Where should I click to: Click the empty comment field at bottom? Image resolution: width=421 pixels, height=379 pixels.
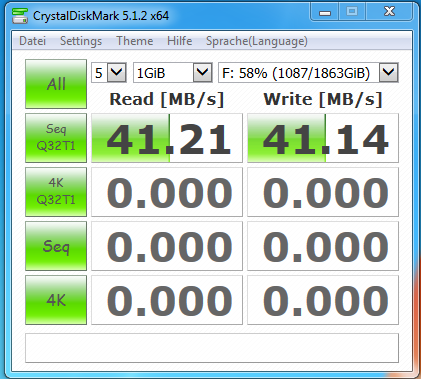(212, 348)
